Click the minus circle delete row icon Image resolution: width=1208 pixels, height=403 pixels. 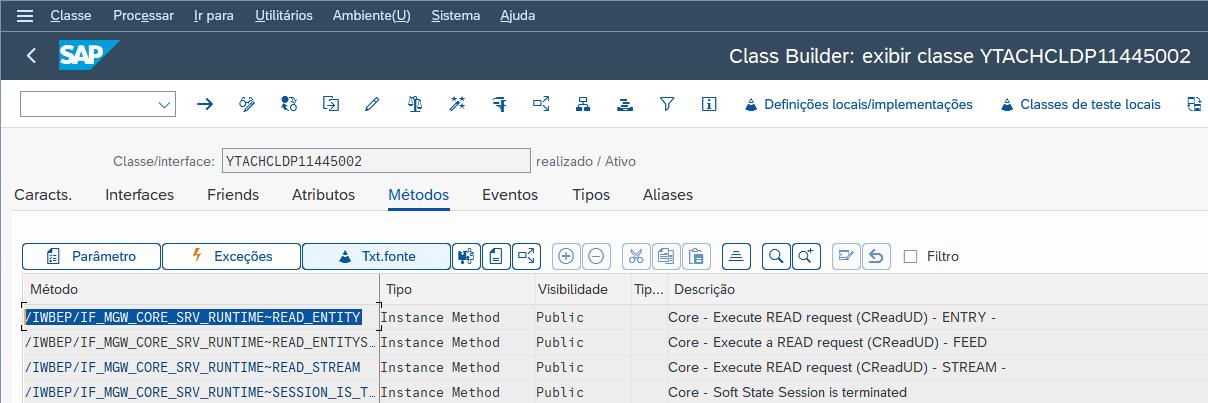(596, 257)
